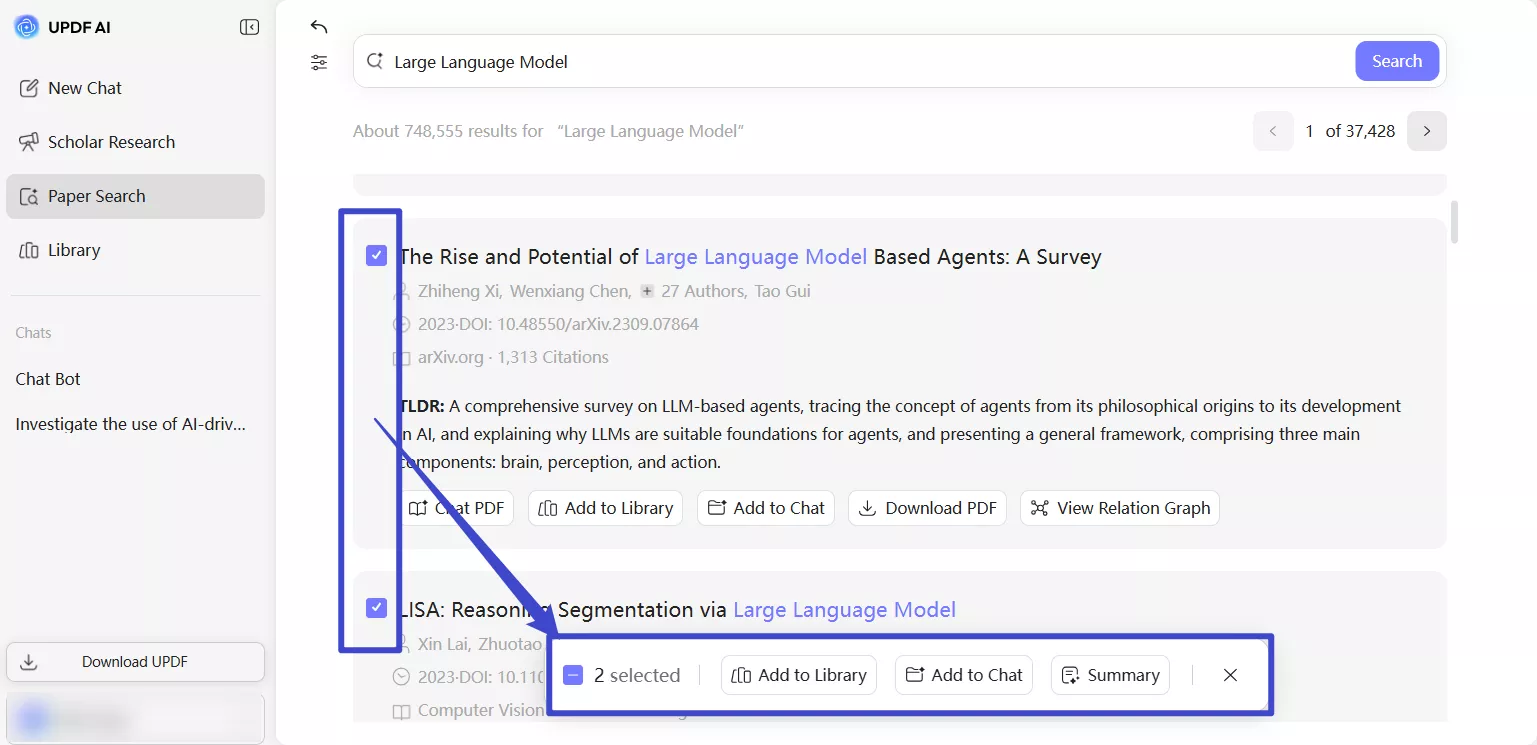Download PDF of the first paper
The height and width of the screenshot is (745, 1537).
click(927, 508)
